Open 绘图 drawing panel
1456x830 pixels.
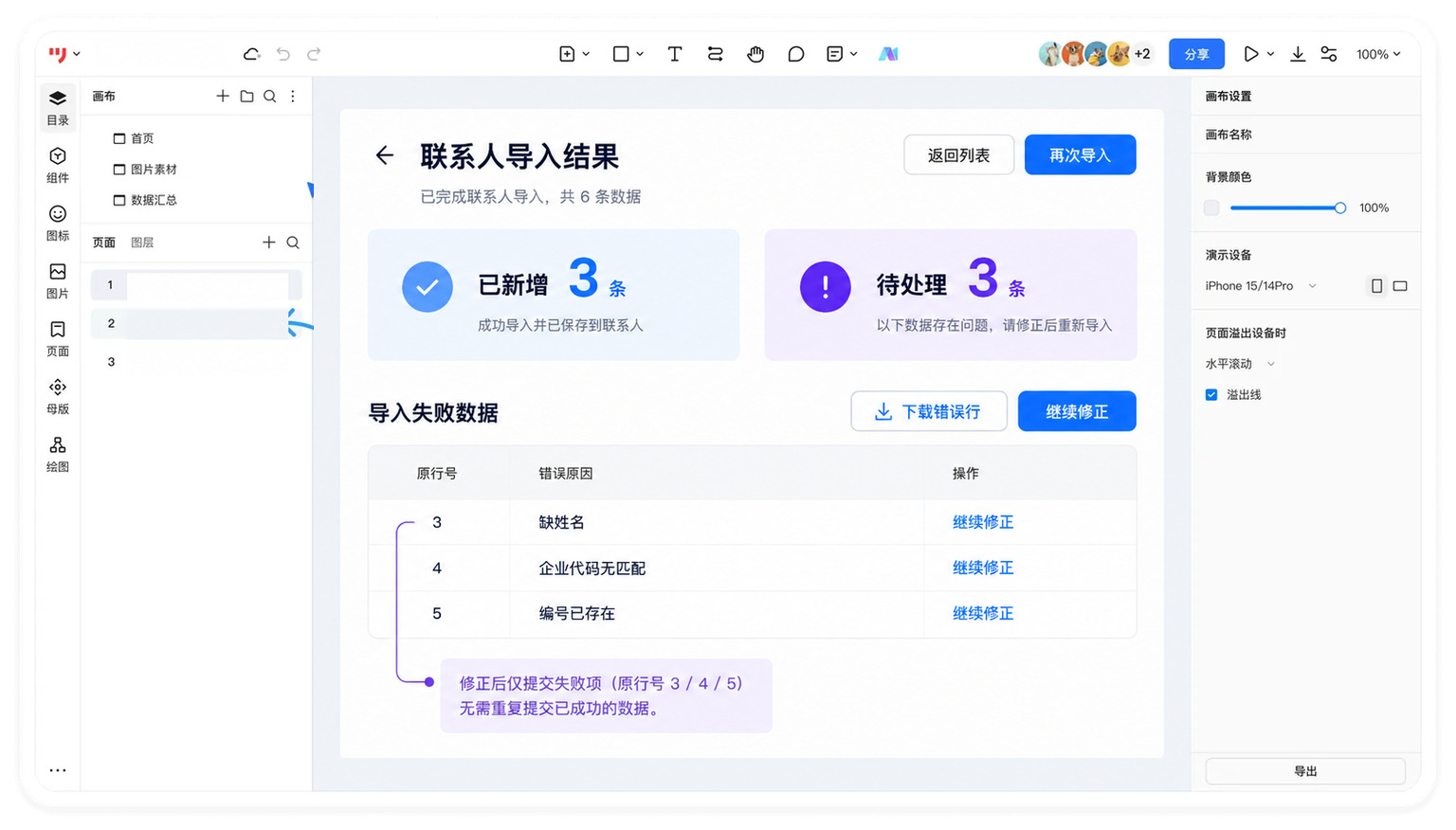point(58,454)
